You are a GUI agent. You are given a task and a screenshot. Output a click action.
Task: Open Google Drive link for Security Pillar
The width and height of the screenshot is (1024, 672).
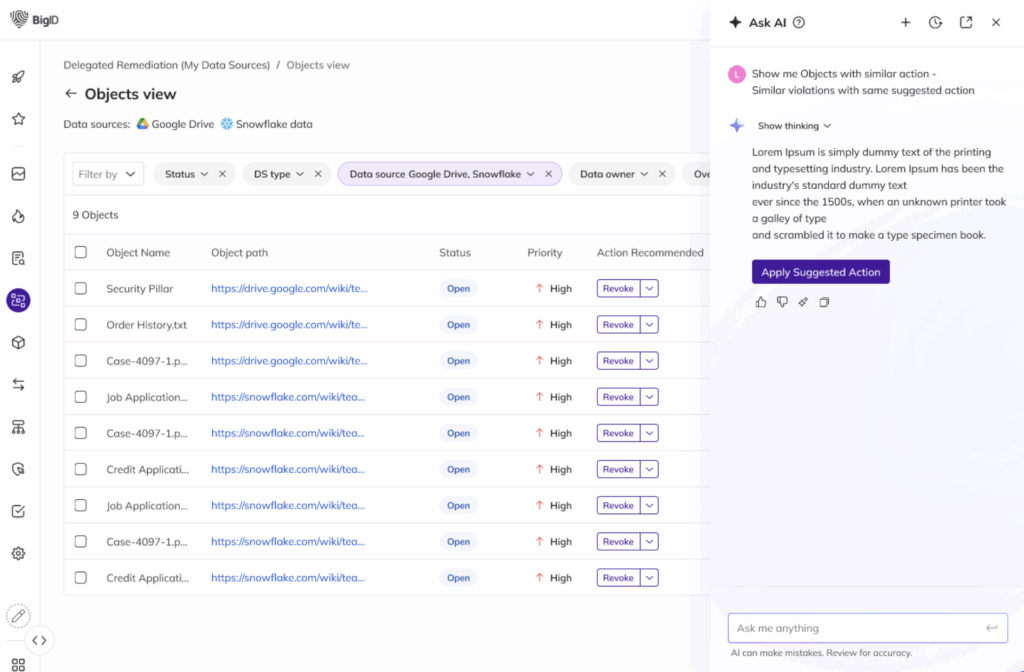click(x=289, y=289)
